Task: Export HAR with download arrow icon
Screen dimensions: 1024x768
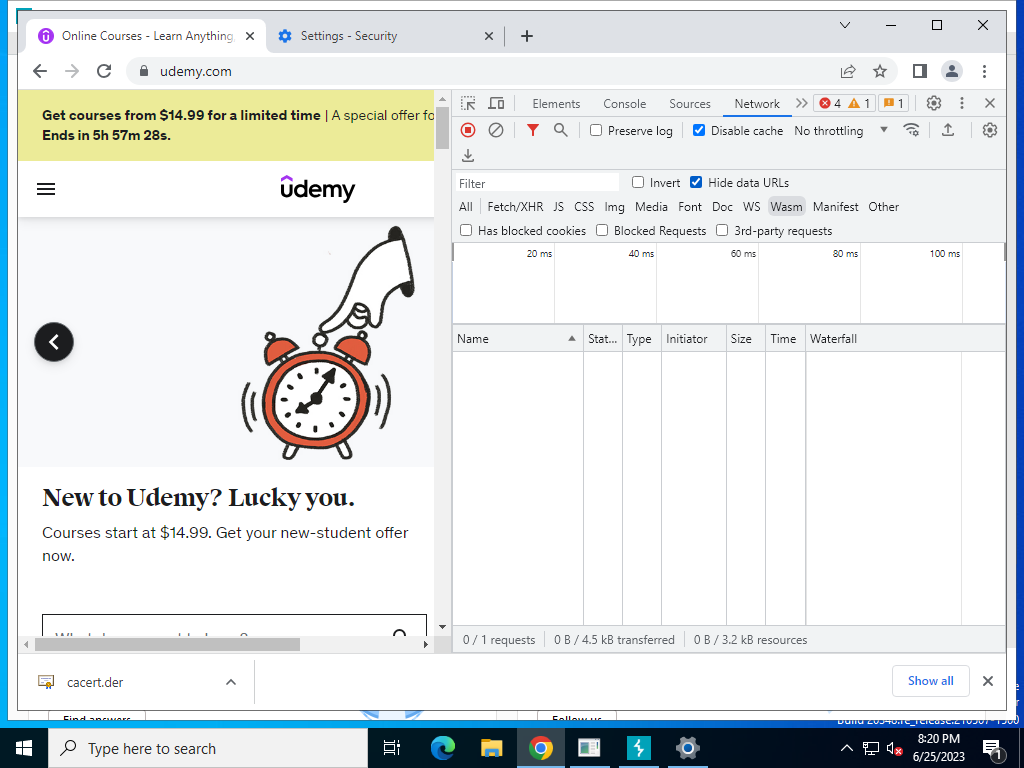Action: coord(468,155)
